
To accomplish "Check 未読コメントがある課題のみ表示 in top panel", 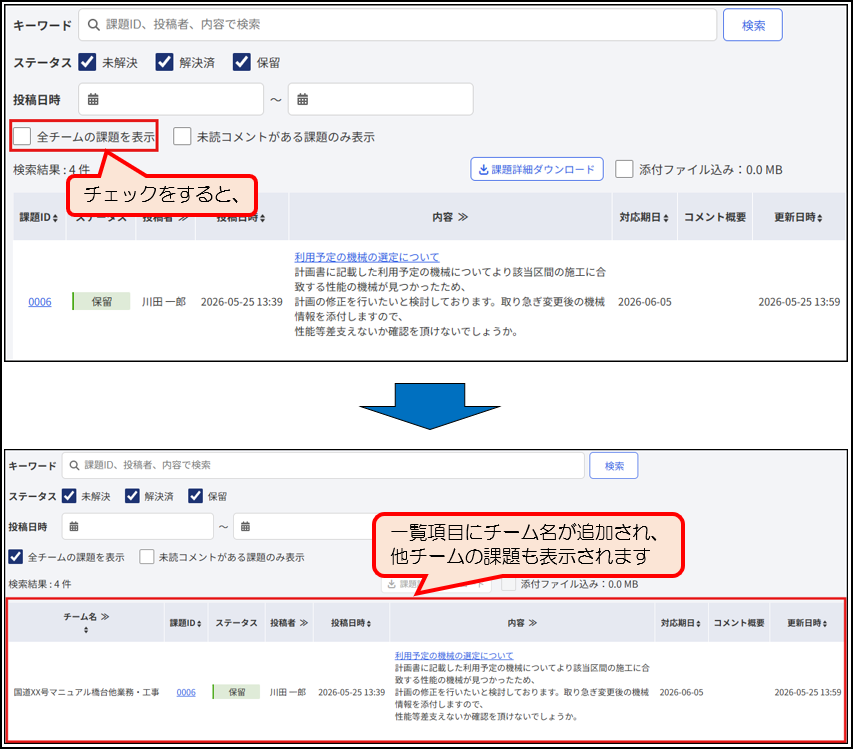I will click(182, 136).
